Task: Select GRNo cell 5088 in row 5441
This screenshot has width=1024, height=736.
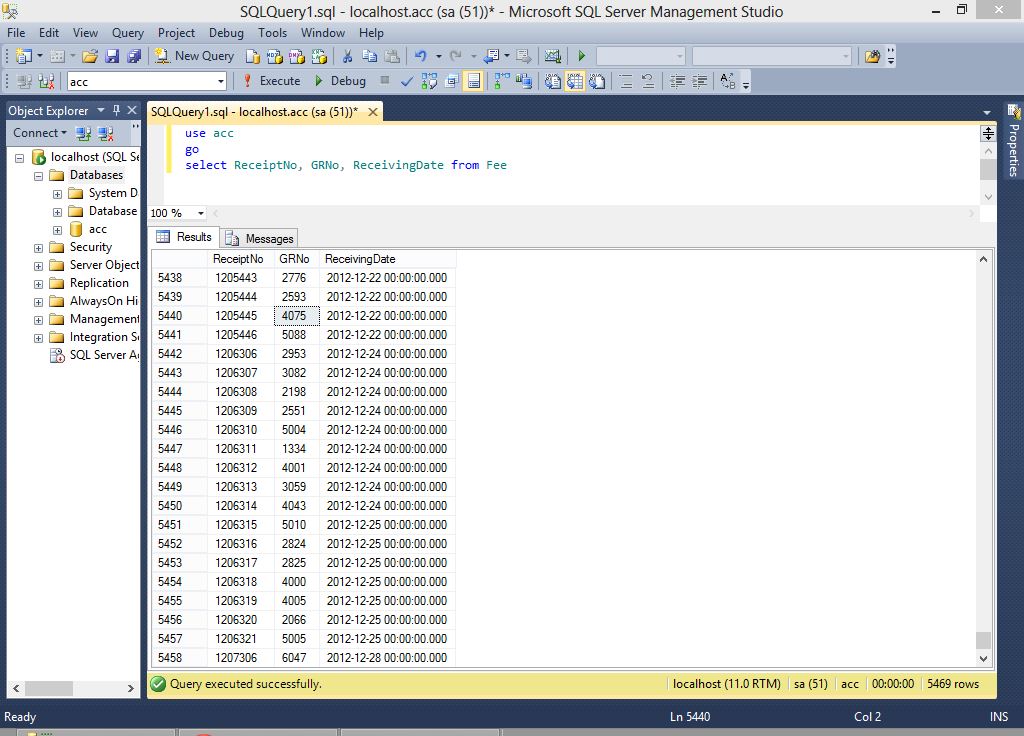Action: point(297,335)
